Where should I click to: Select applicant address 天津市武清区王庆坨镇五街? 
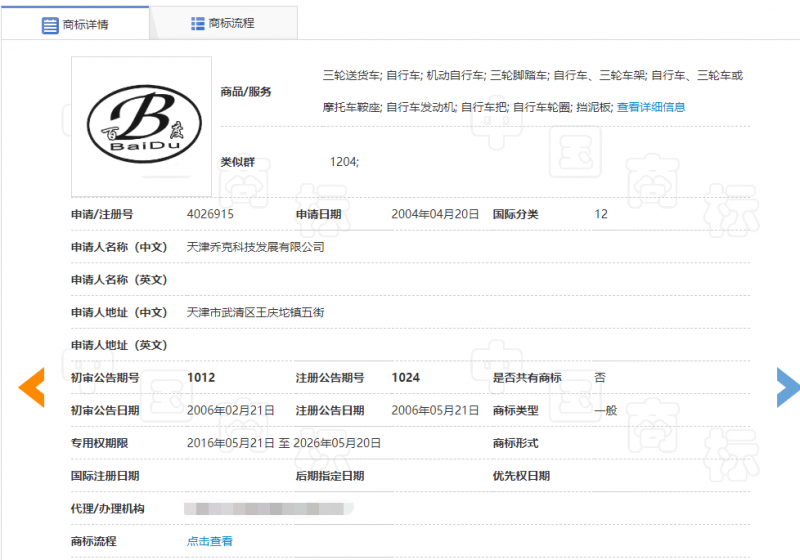tap(256, 312)
